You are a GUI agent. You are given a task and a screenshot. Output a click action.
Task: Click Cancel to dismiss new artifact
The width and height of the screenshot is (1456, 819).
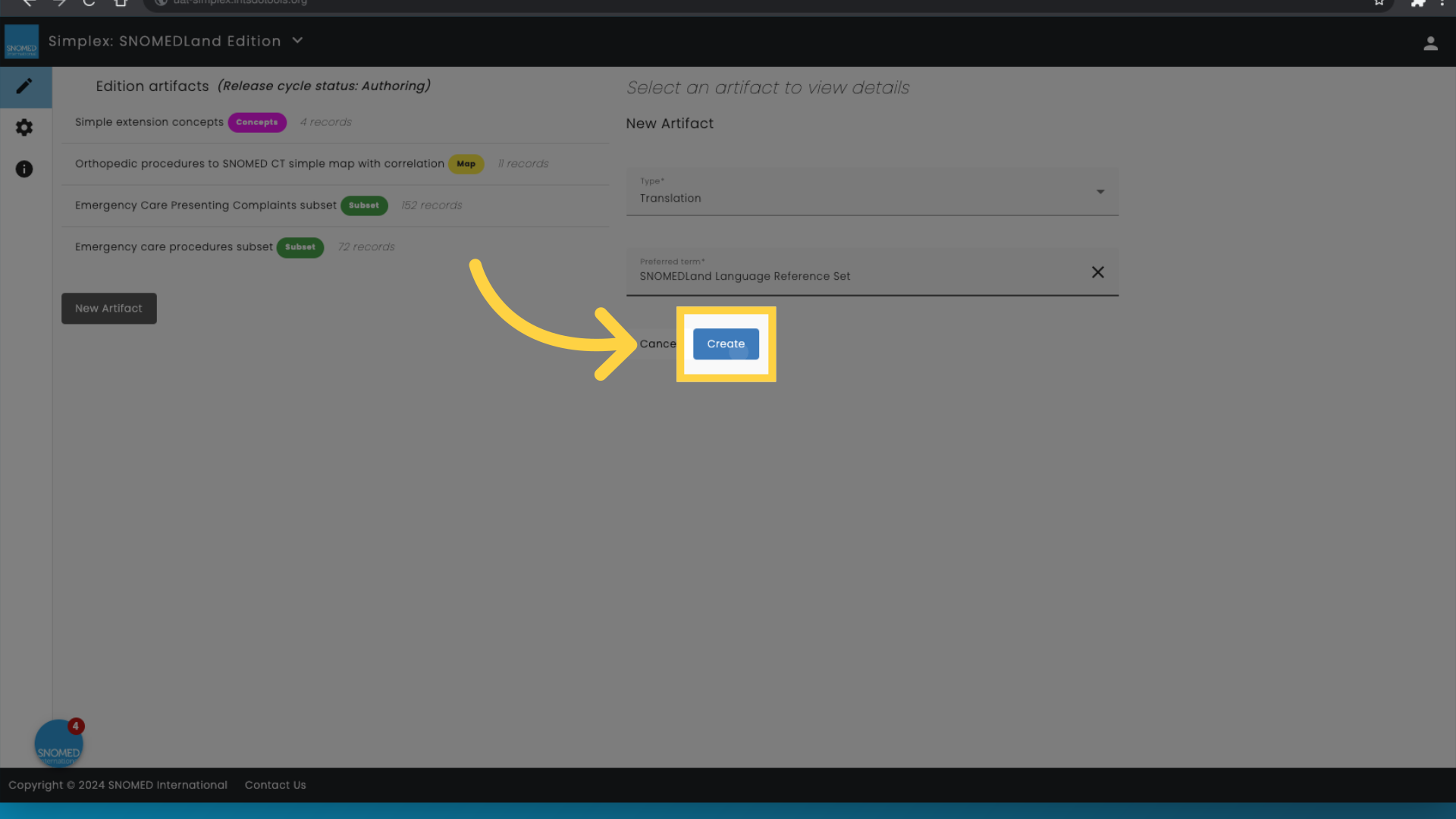(x=658, y=343)
